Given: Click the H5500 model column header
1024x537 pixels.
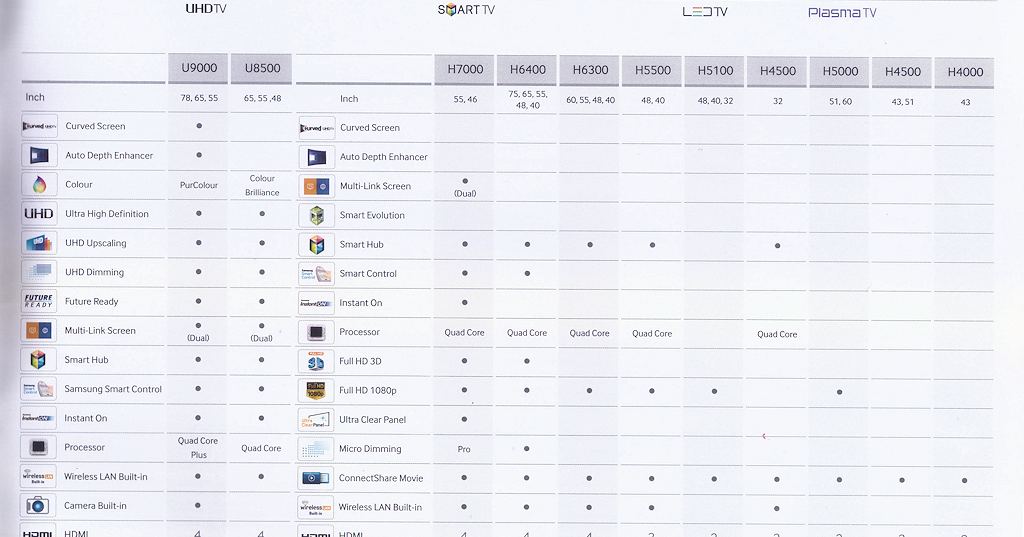Looking at the screenshot, I should point(652,71).
